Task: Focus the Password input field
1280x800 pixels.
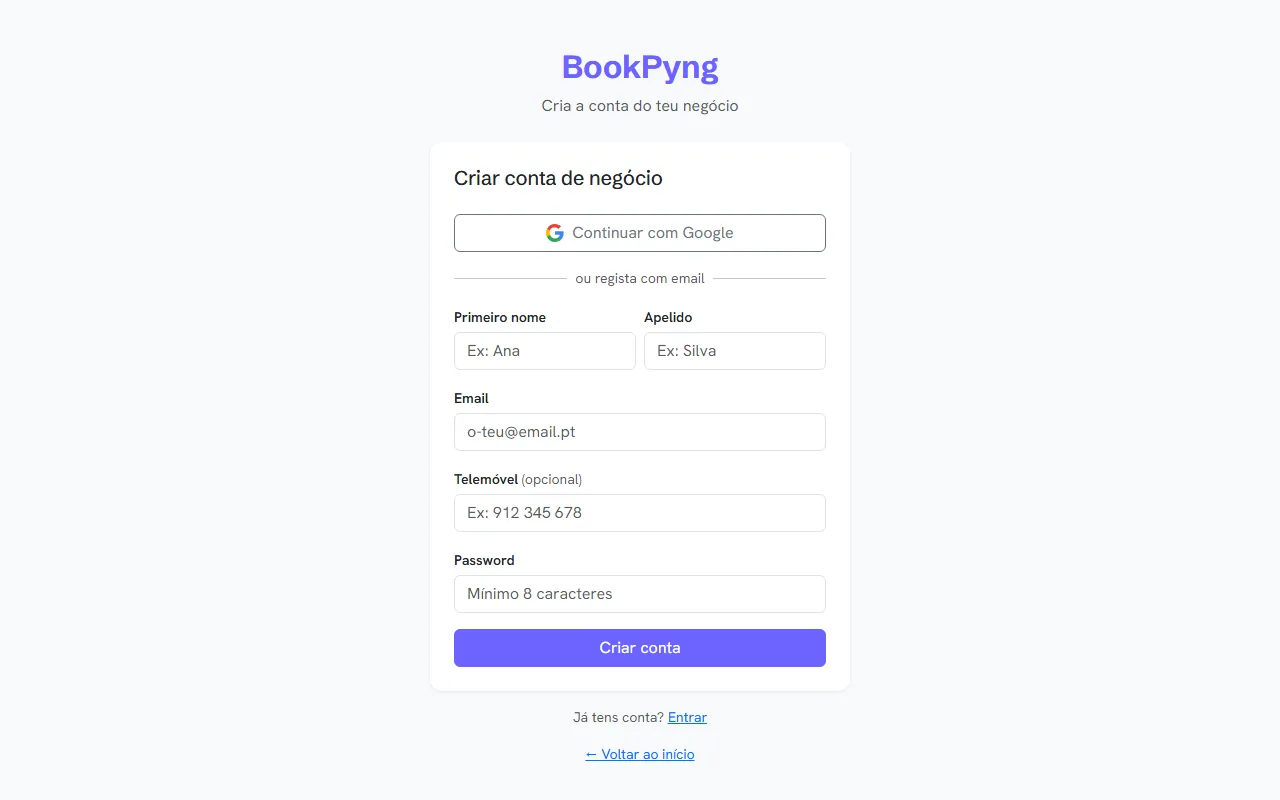Action: pos(640,594)
